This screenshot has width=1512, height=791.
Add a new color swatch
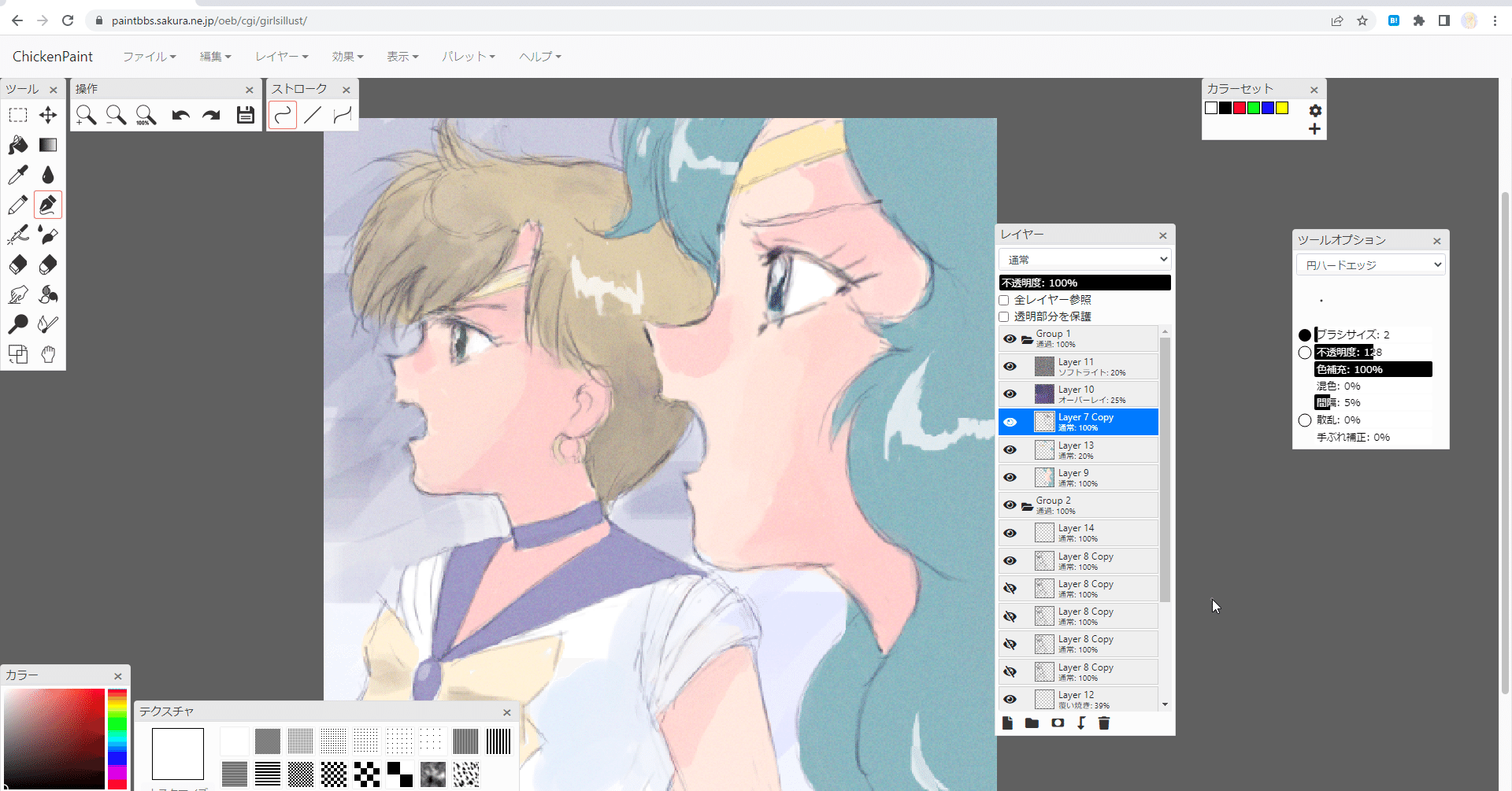[x=1314, y=129]
